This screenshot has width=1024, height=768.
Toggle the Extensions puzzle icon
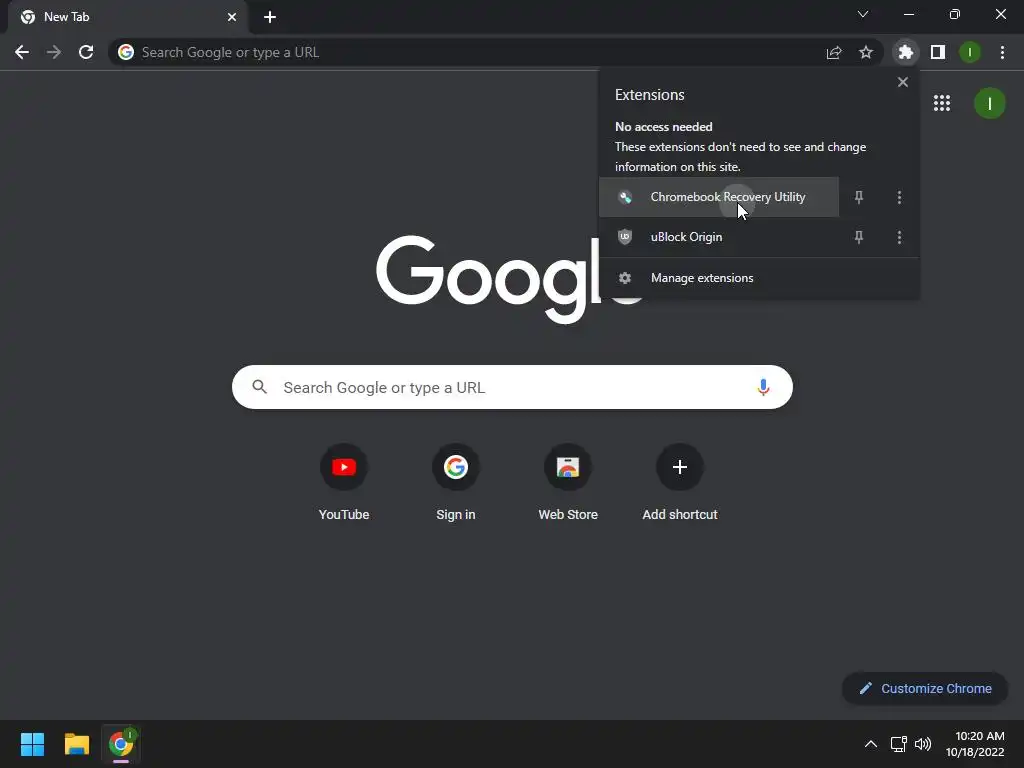[x=905, y=52]
